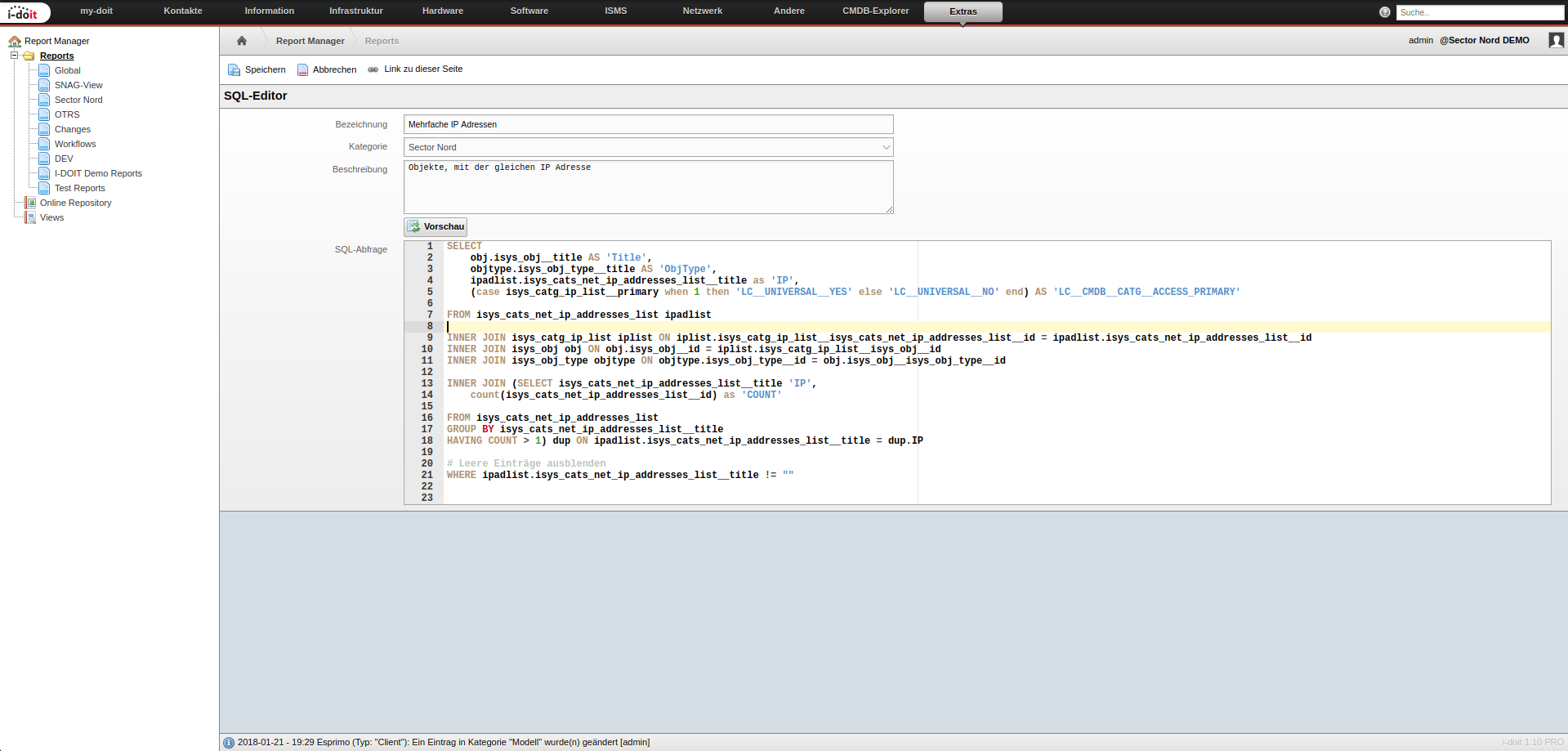This screenshot has width=1568, height=751.
Task: Open Test Reports category
Action: pos(79,188)
